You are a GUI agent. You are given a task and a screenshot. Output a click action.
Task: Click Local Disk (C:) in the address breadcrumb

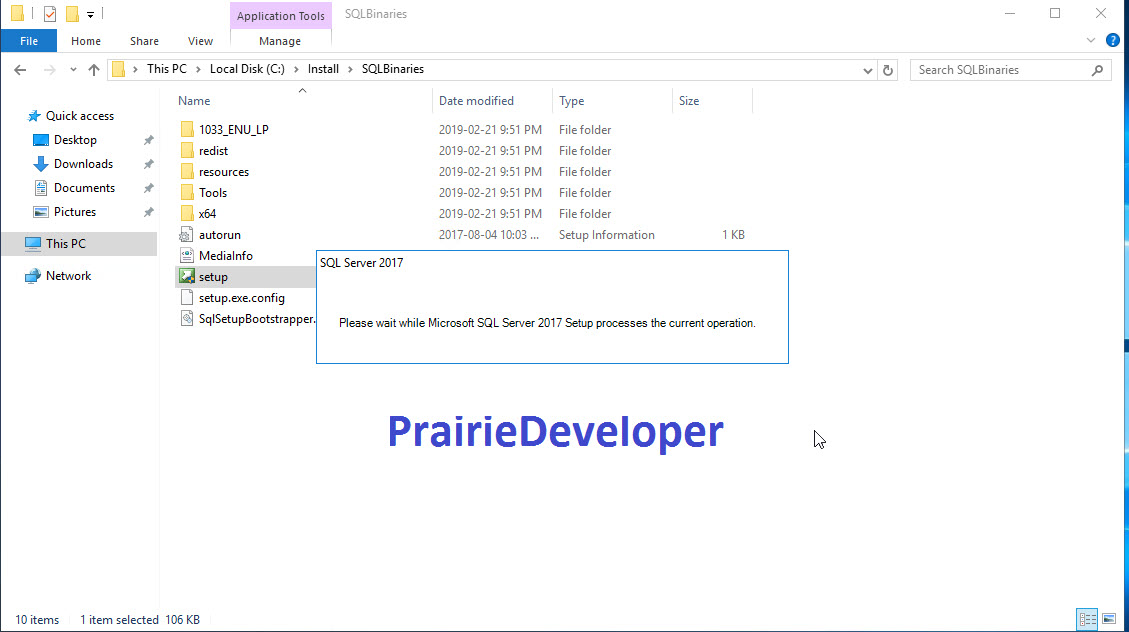pyautogui.click(x=247, y=69)
